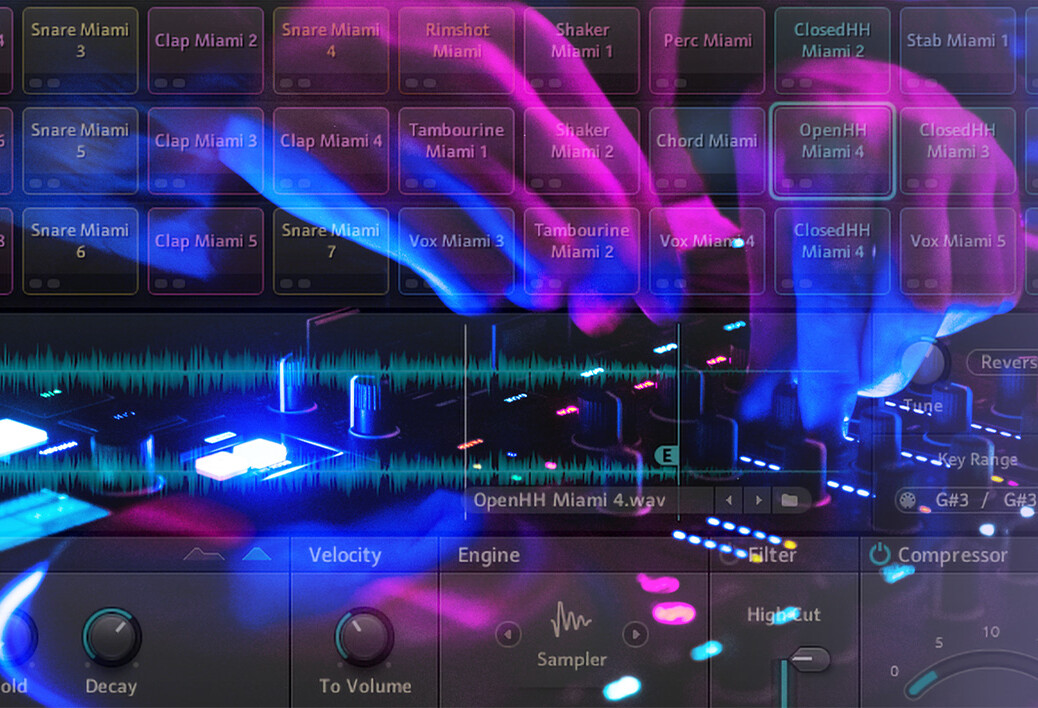Image resolution: width=1038 pixels, height=708 pixels.
Task: Switch to next engine with right arrow
Action: coord(635,635)
